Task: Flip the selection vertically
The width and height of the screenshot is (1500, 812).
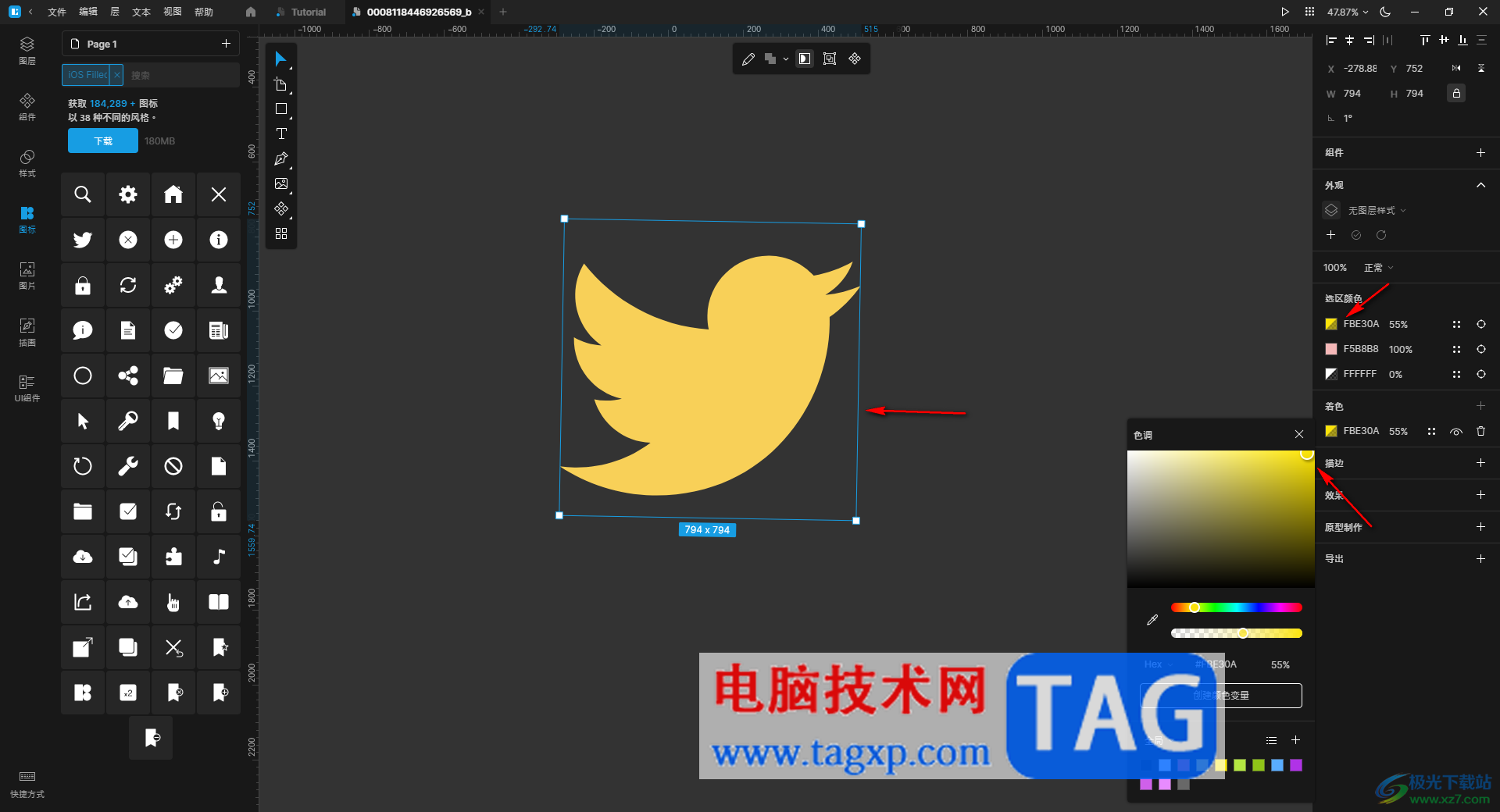Action: click(1481, 69)
